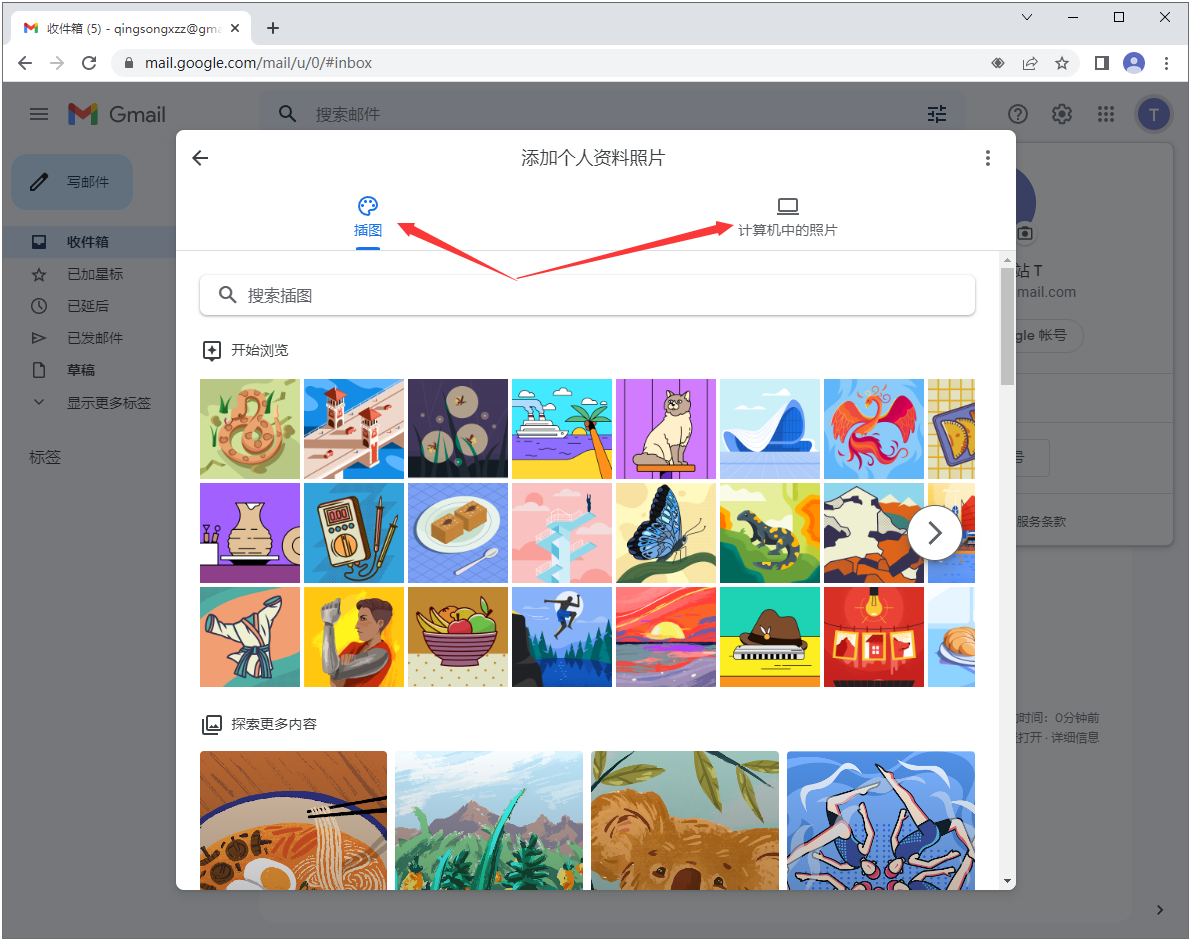Choose the cliff jumper illustration
The image size is (1191, 941).
click(562, 637)
